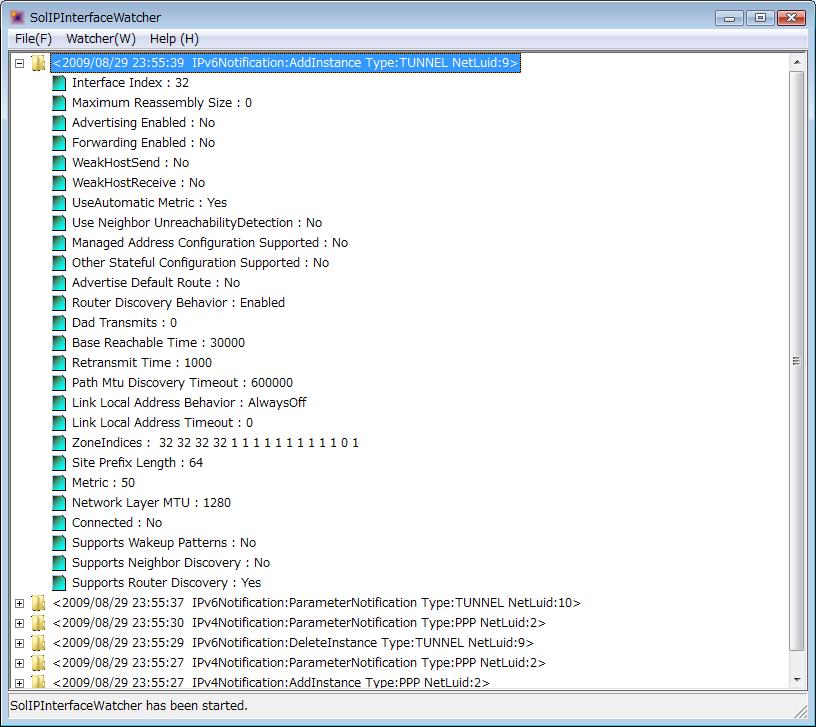Select 'Router Discovery Behavior : Enabled' row
Image resolution: width=816 pixels, height=727 pixels.
(178, 302)
